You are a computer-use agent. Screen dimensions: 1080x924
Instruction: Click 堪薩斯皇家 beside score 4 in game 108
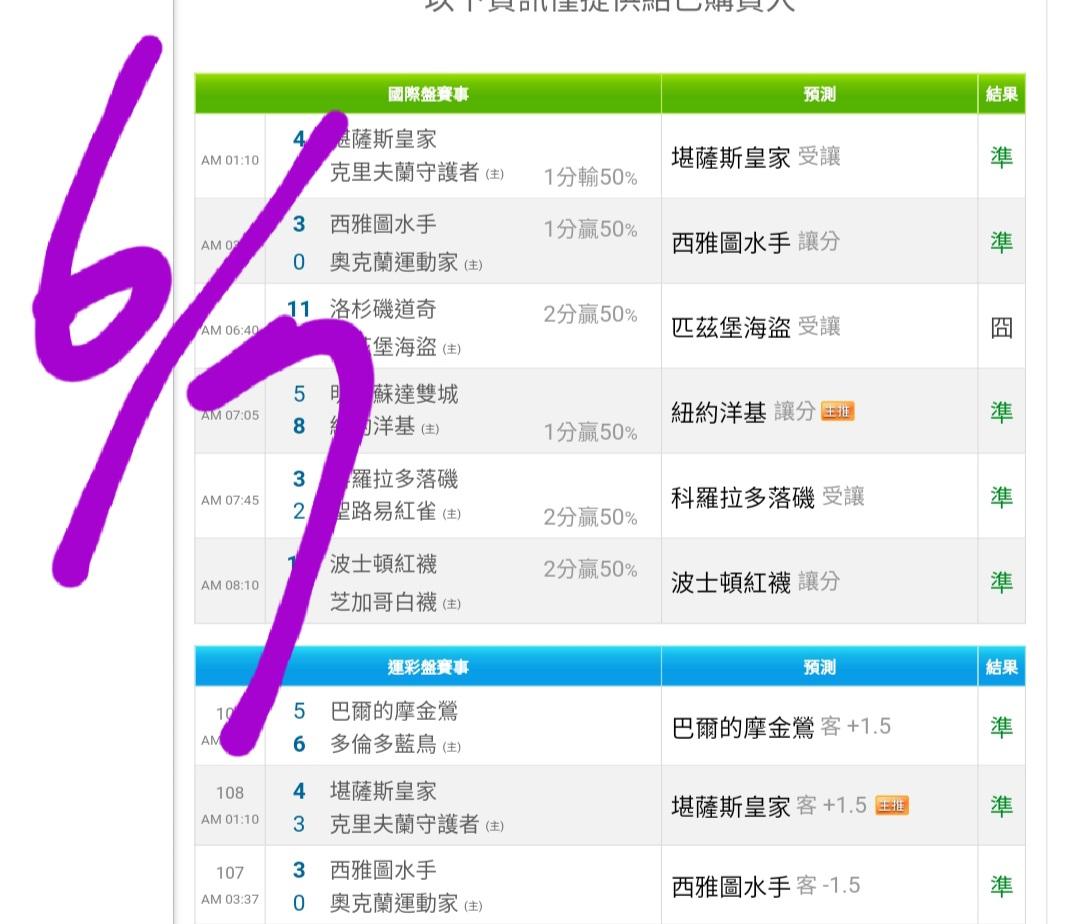tap(383, 790)
